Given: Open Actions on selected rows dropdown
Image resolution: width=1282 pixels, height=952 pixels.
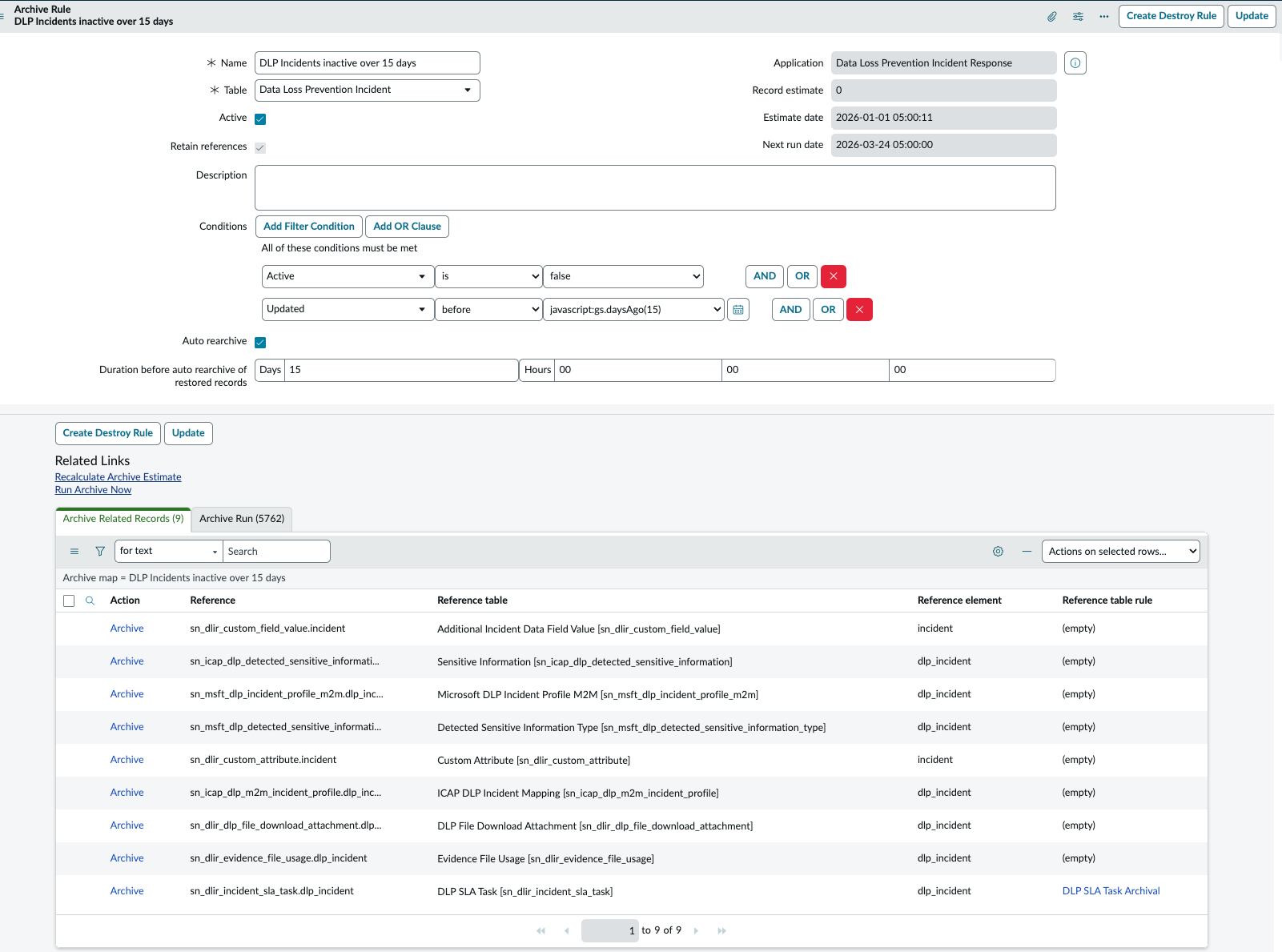Looking at the screenshot, I should 1121,552.
